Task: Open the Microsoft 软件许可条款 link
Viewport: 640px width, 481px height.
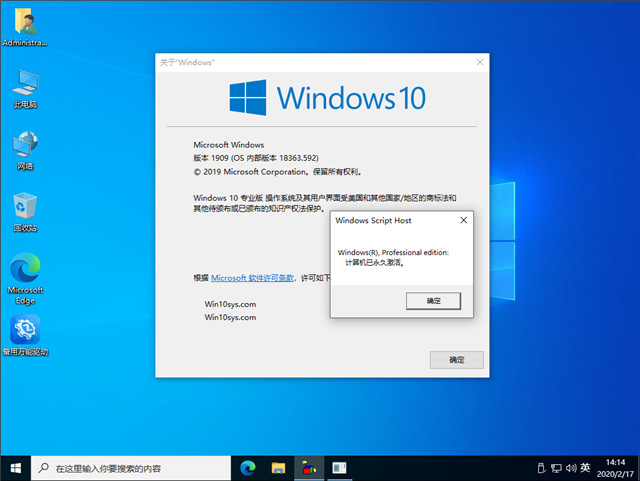Action: 252,278
